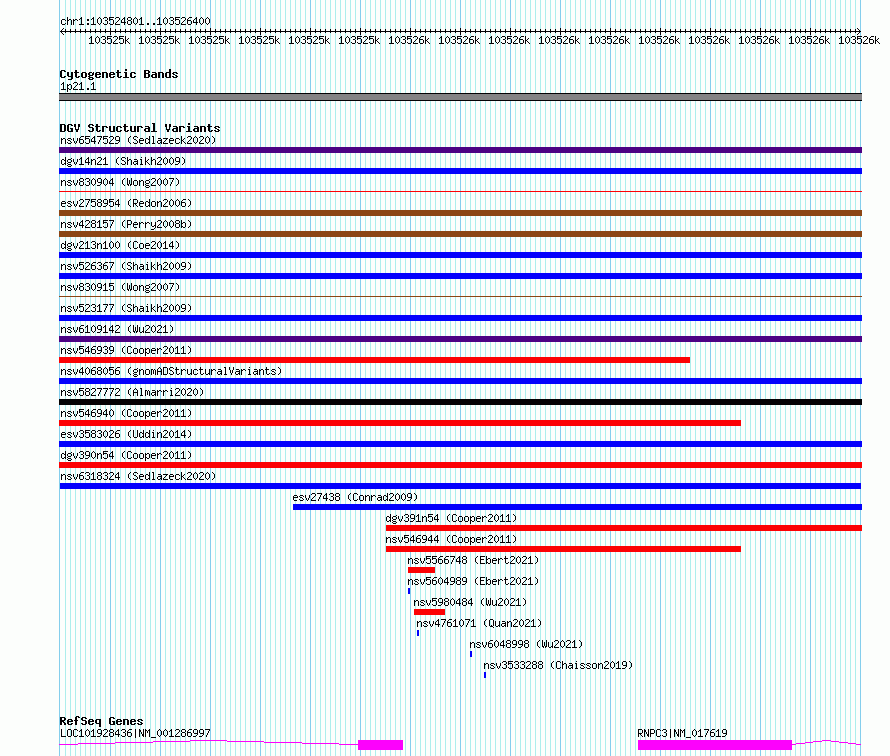Image resolution: width=890 pixels, height=756 pixels.
Task: Open the nsv428157 (Perry2008b) label
Action: pos(126,224)
